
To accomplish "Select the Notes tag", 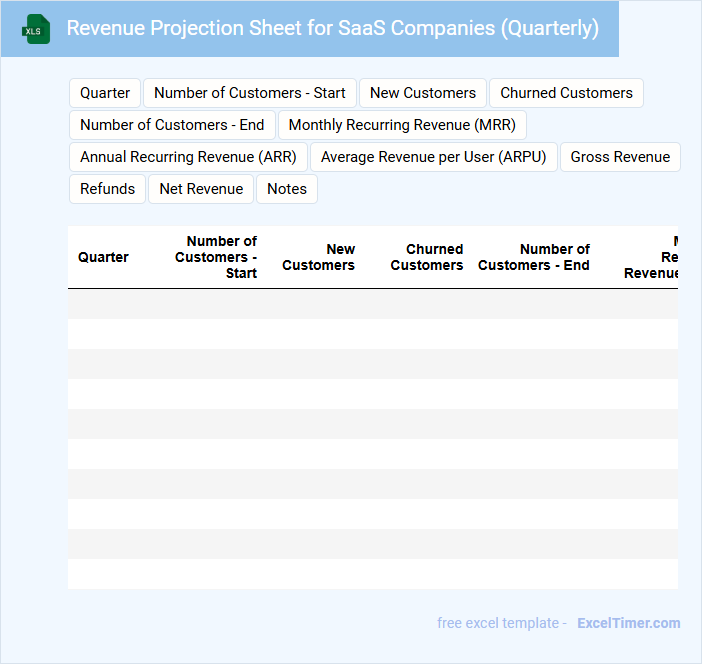I will point(287,189).
